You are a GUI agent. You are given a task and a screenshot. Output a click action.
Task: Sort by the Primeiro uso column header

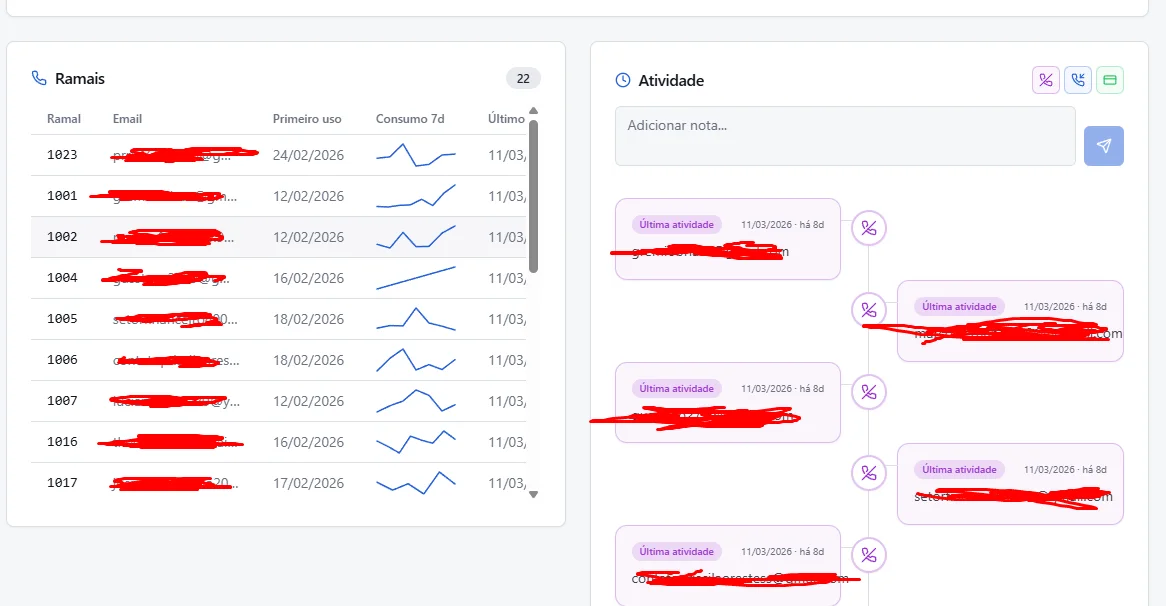[307, 119]
